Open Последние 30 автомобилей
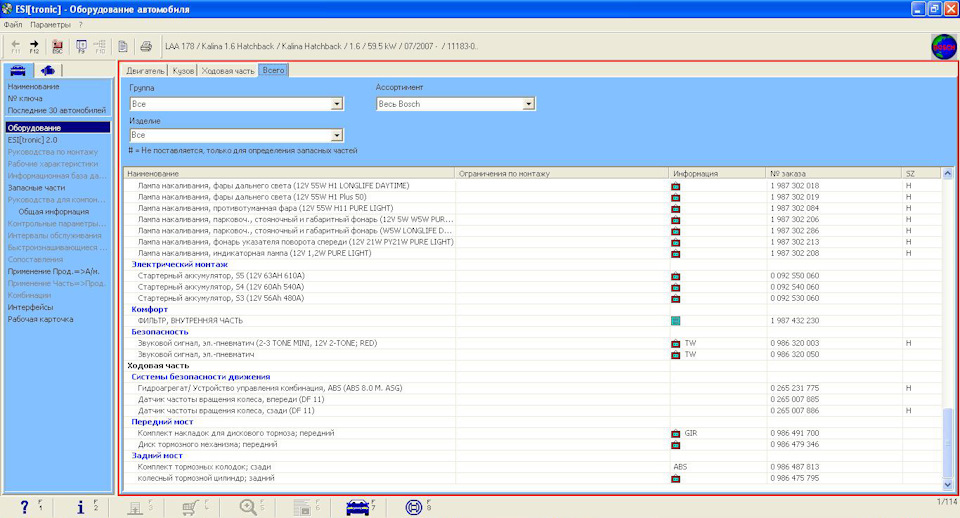 [57, 111]
